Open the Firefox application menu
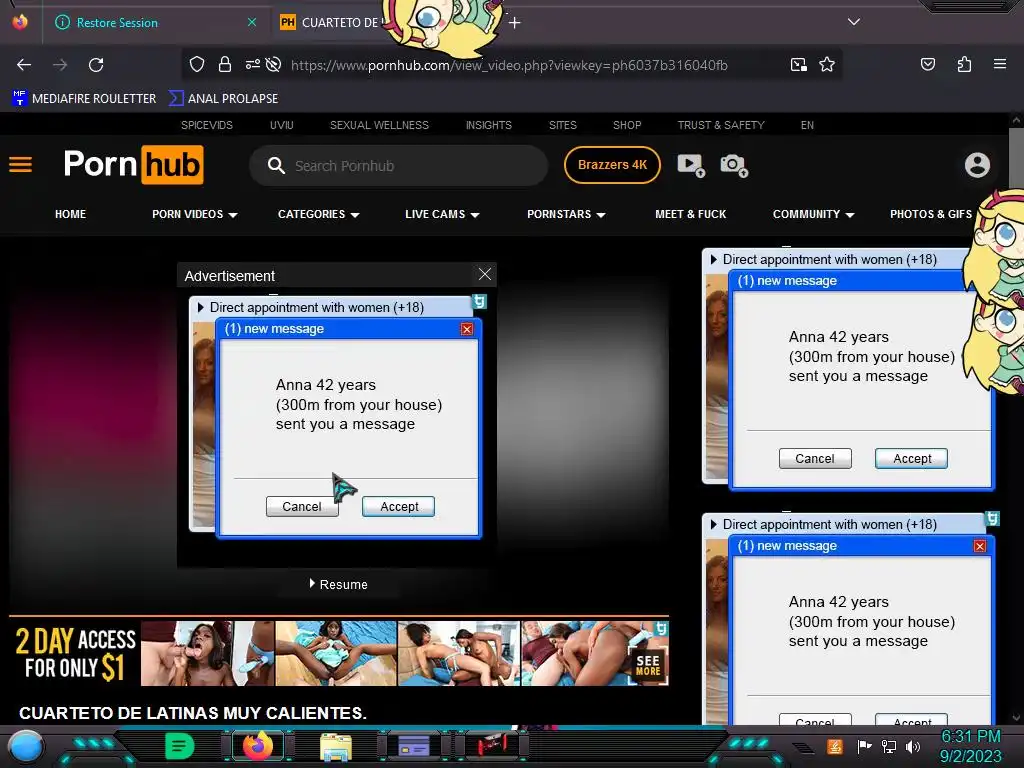1024x768 pixels. (1000, 64)
